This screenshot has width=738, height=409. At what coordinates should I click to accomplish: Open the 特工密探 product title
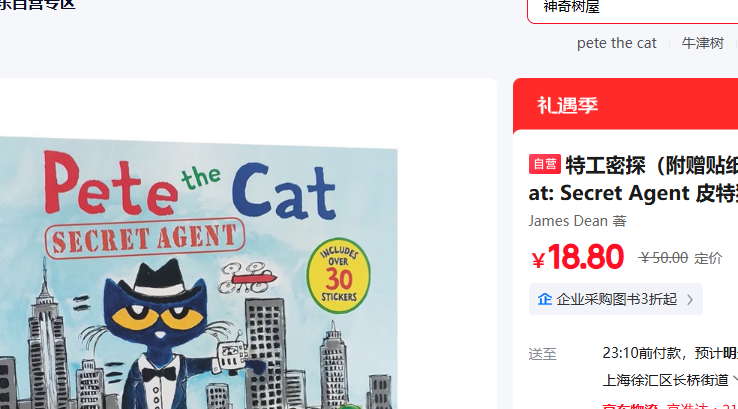633,179
